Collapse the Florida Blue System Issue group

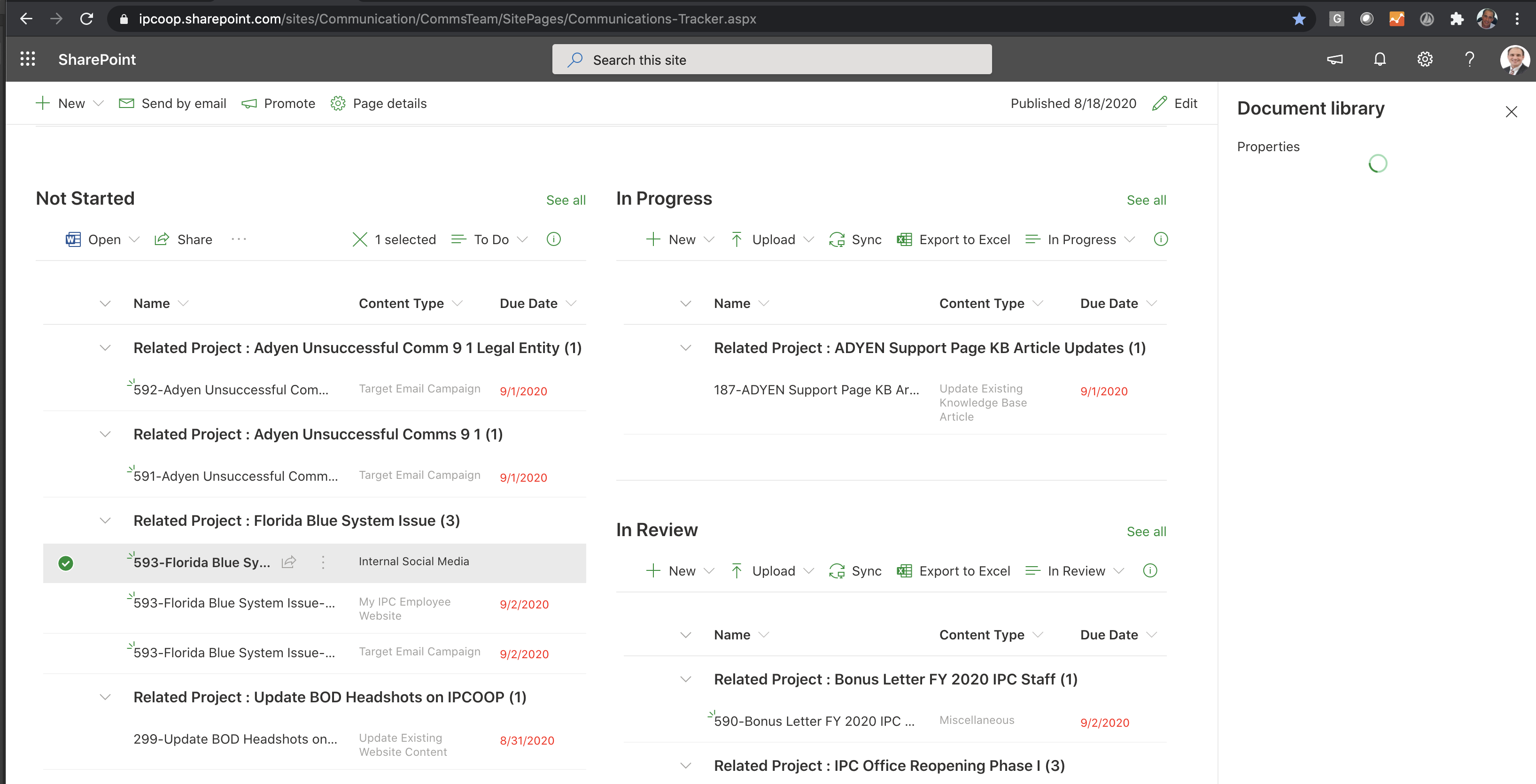tap(105, 521)
